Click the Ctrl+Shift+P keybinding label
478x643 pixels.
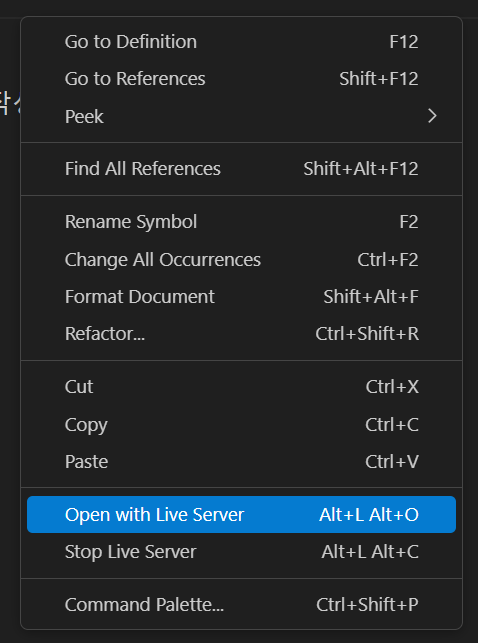[367, 605]
